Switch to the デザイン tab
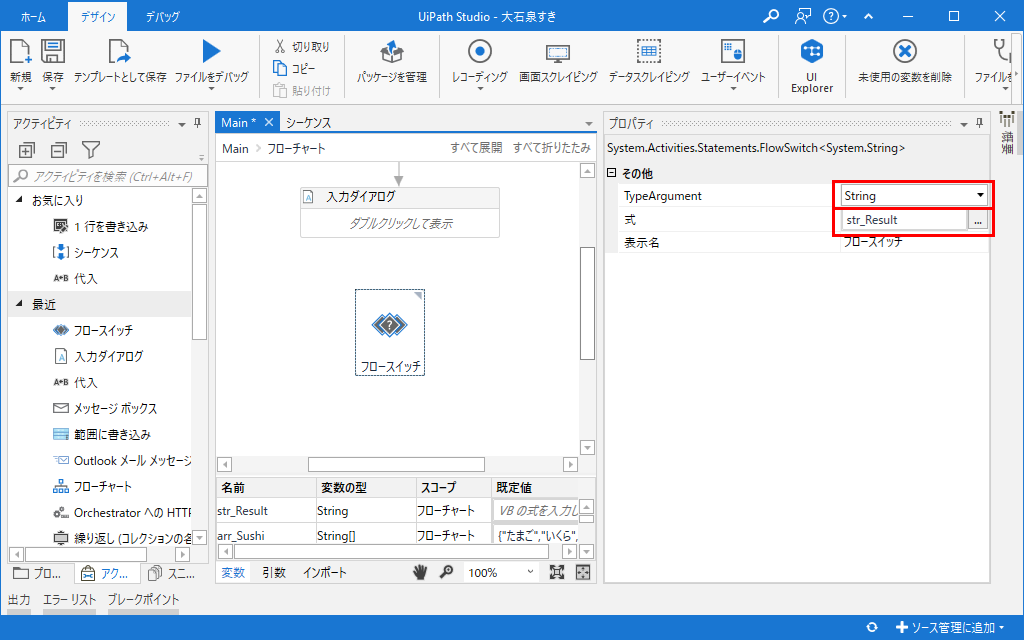Image resolution: width=1024 pixels, height=640 pixels. pyautogui.click(x=98, y=17)
